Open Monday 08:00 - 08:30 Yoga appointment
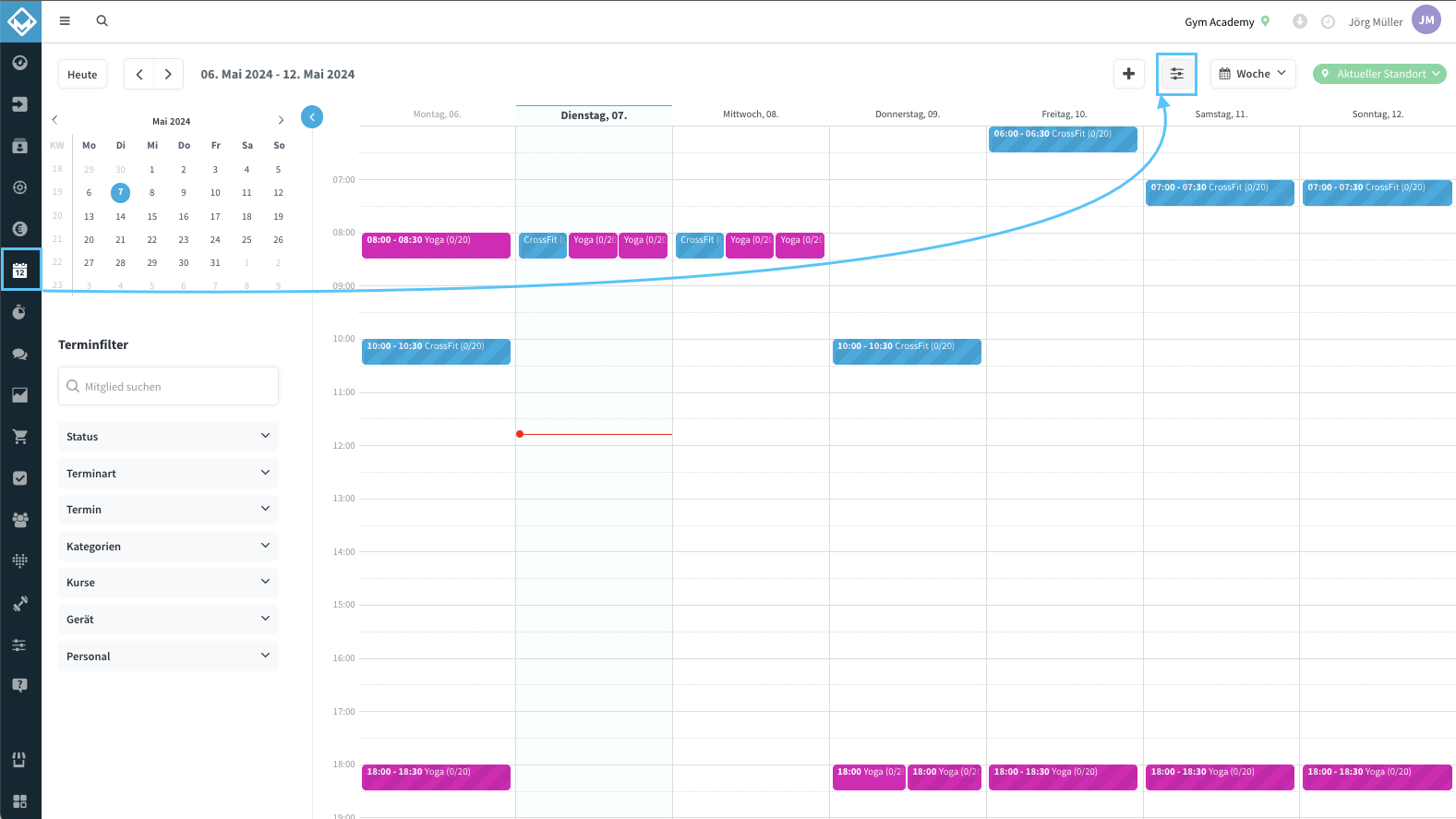Image resolution: width=1456 pixels, height=819 pixels. pyautogui.click(x=436, y=246)
